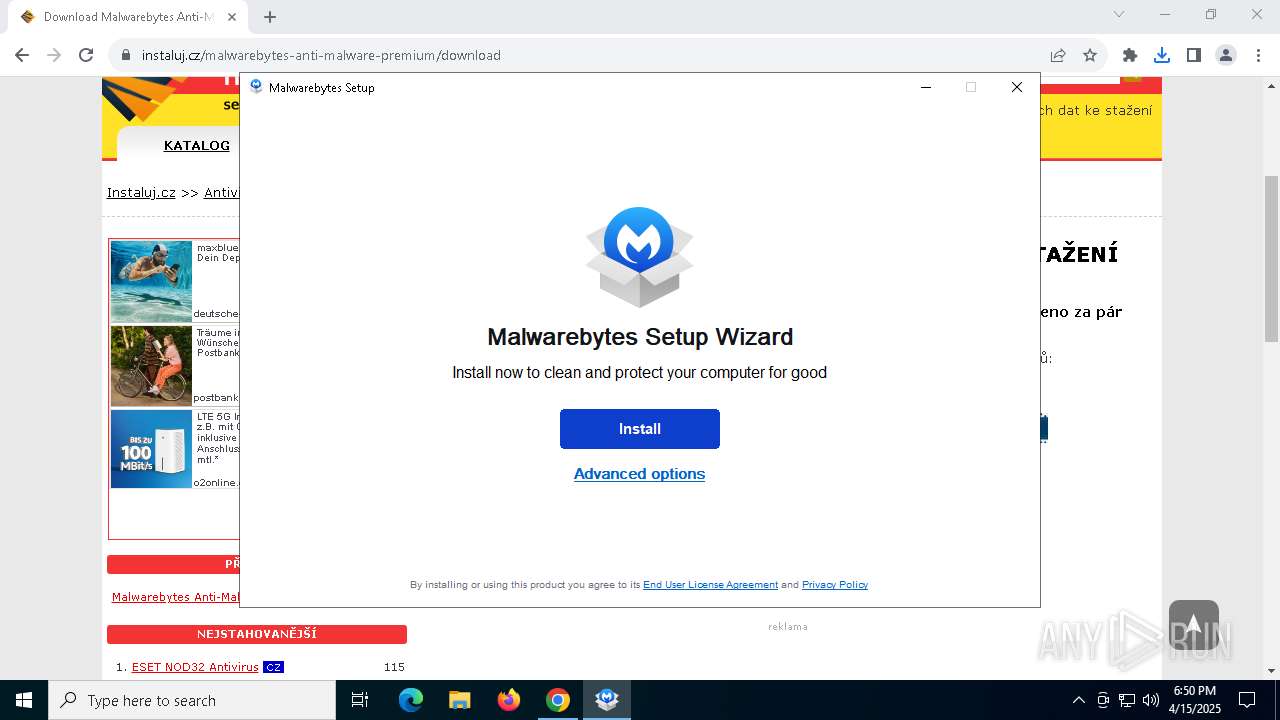Close the Download Malwarebytes tab
The width and height of the screenshot is (1280, 720).
click(x=232, y=17)
